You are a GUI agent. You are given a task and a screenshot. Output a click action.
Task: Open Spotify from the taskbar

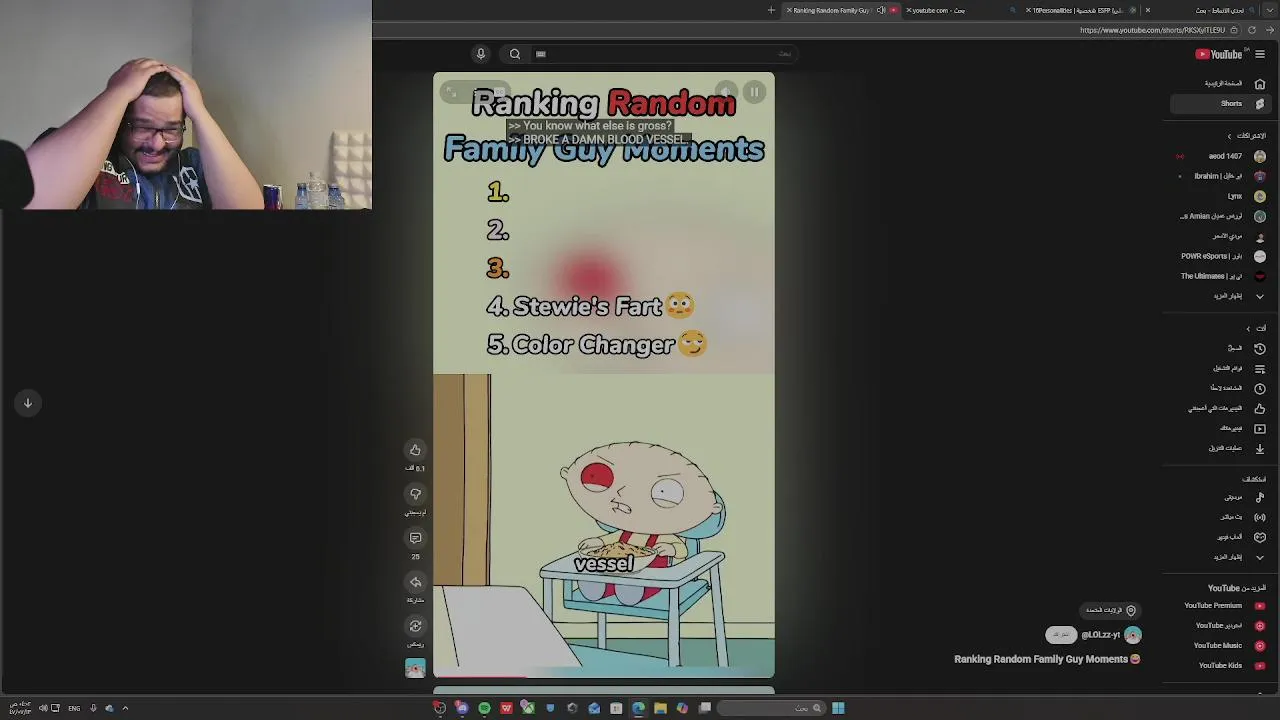[484, 708]
